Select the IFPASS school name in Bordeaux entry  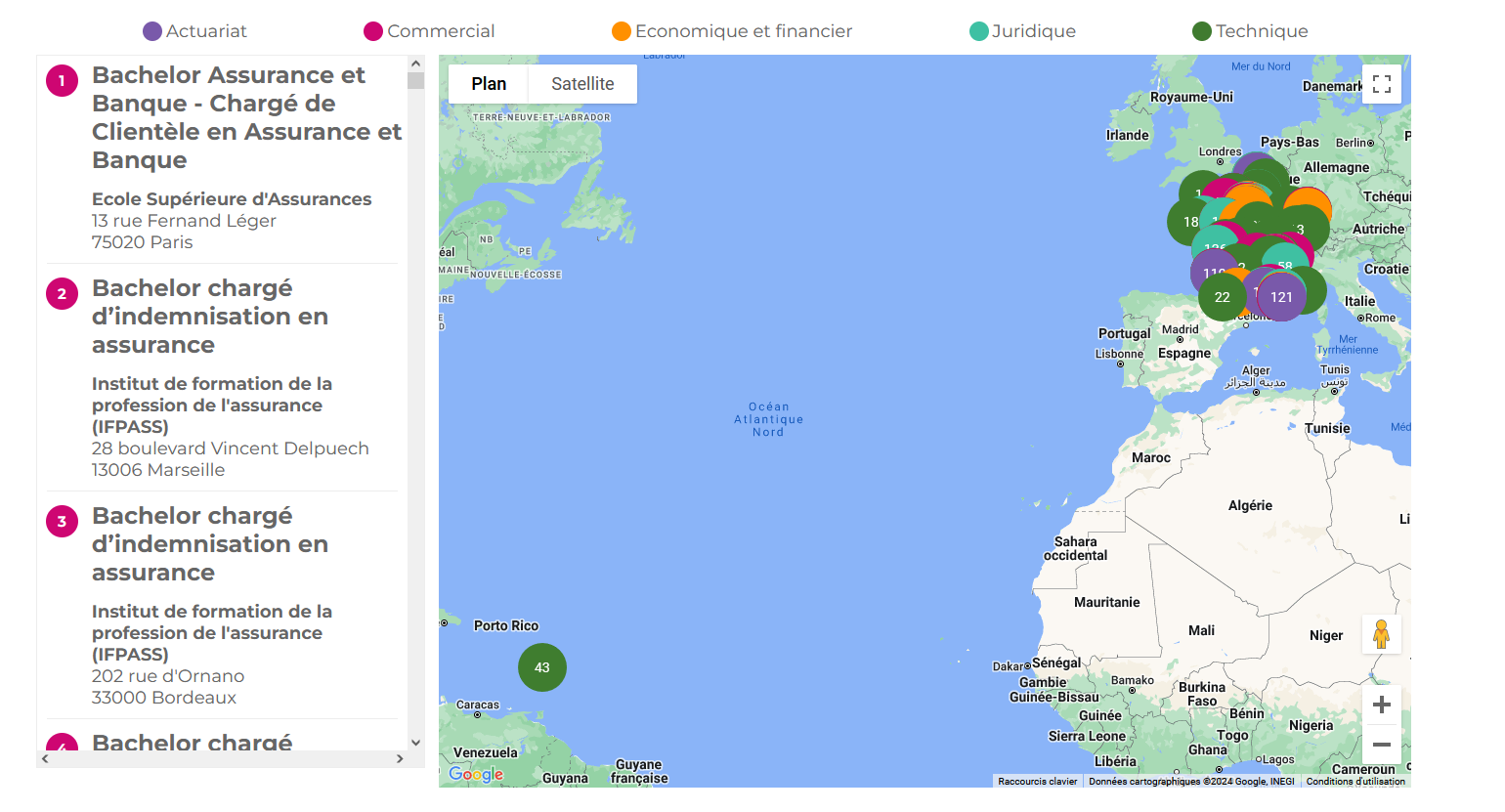click(212, 633)
